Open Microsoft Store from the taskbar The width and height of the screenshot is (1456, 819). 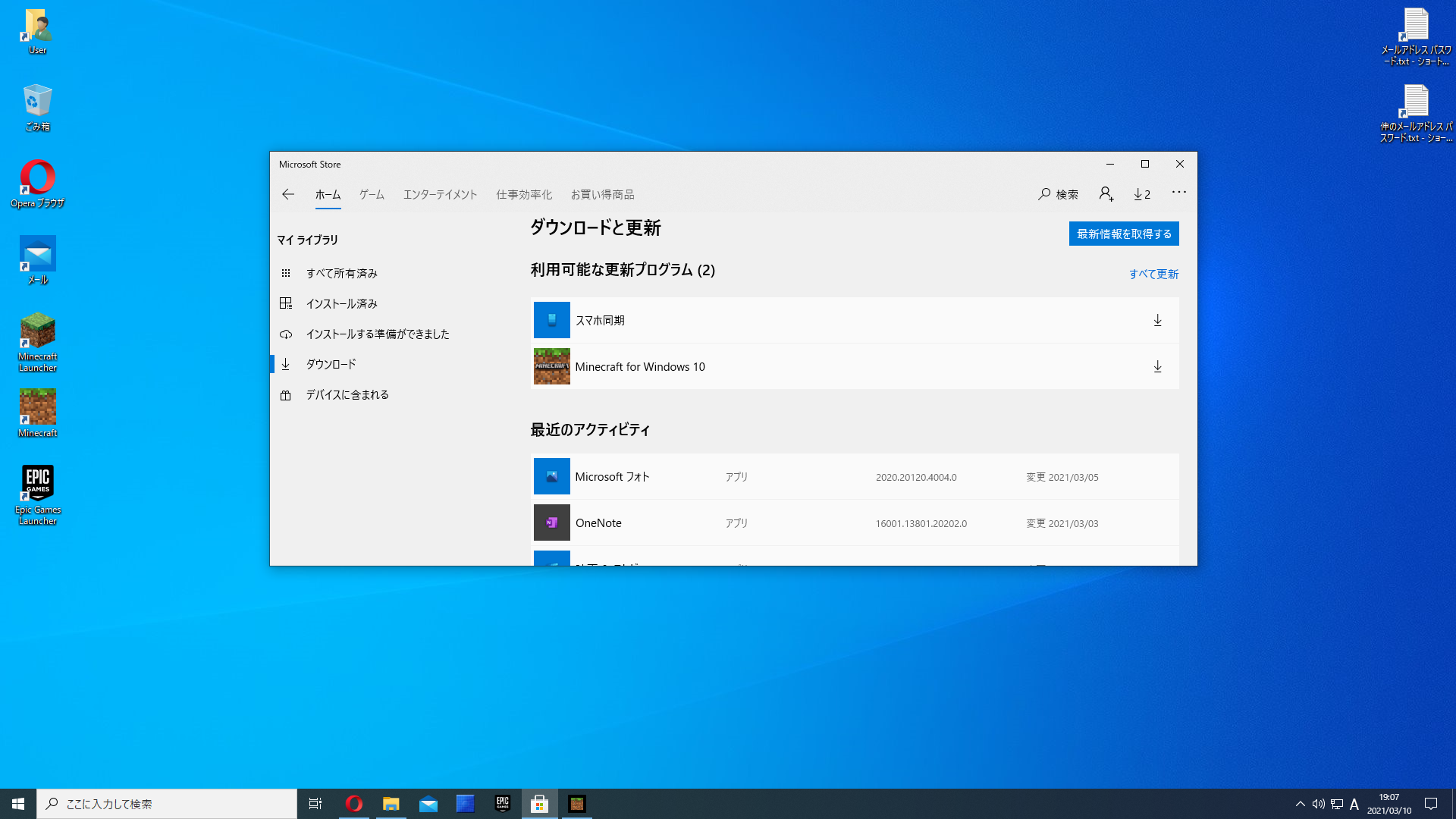[x=539, y=804]
